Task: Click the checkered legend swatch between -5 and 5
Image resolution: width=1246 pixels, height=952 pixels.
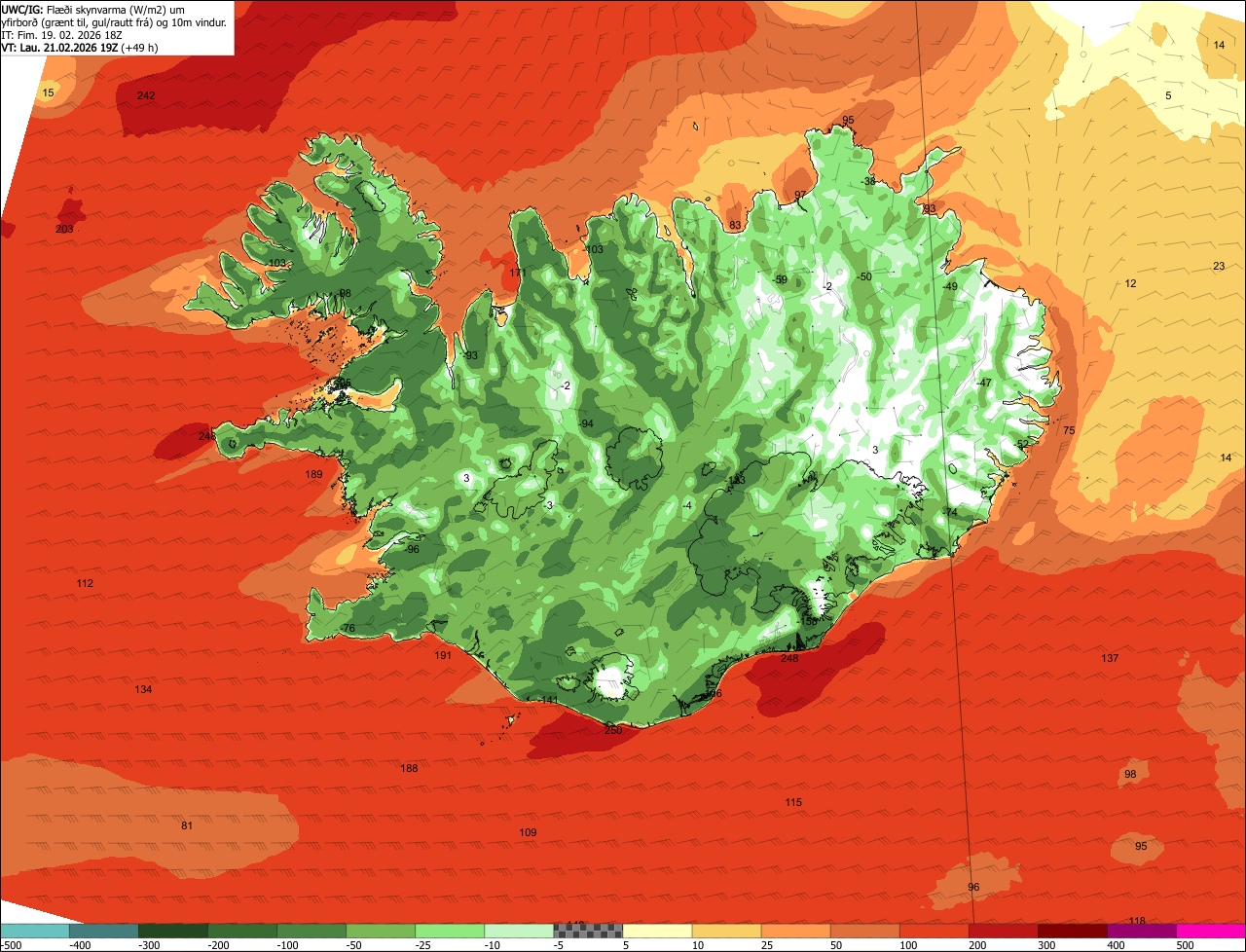Action: pos(588,931)
